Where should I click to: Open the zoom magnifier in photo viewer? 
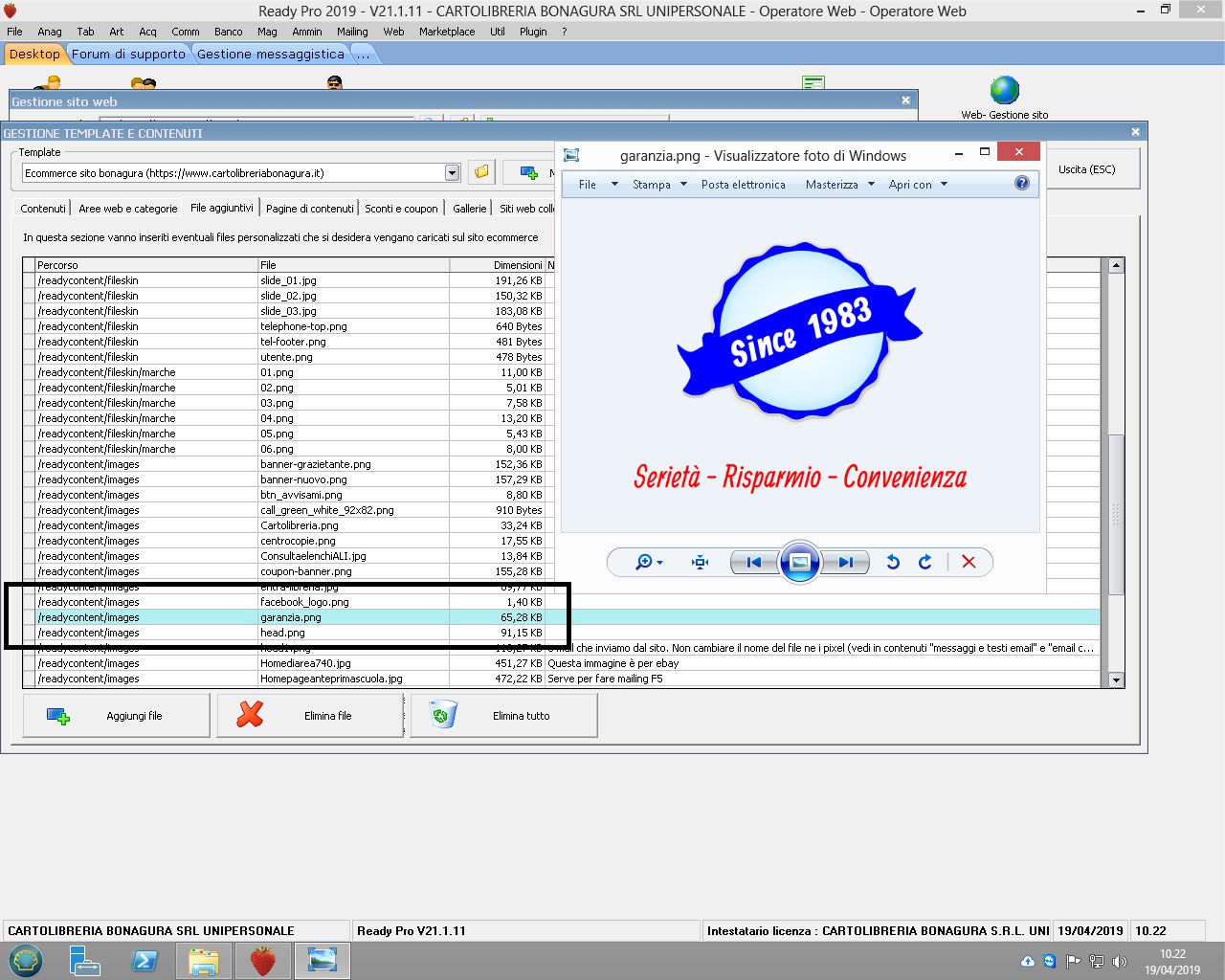[643, 562]
